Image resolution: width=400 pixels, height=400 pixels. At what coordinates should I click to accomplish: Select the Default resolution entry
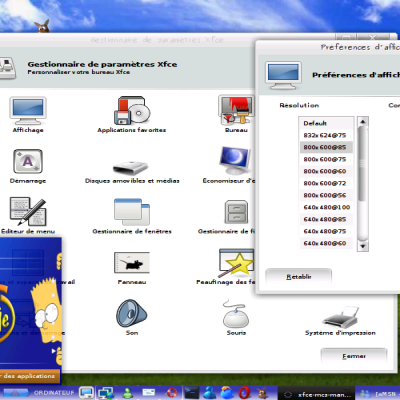tap(326, 123)
